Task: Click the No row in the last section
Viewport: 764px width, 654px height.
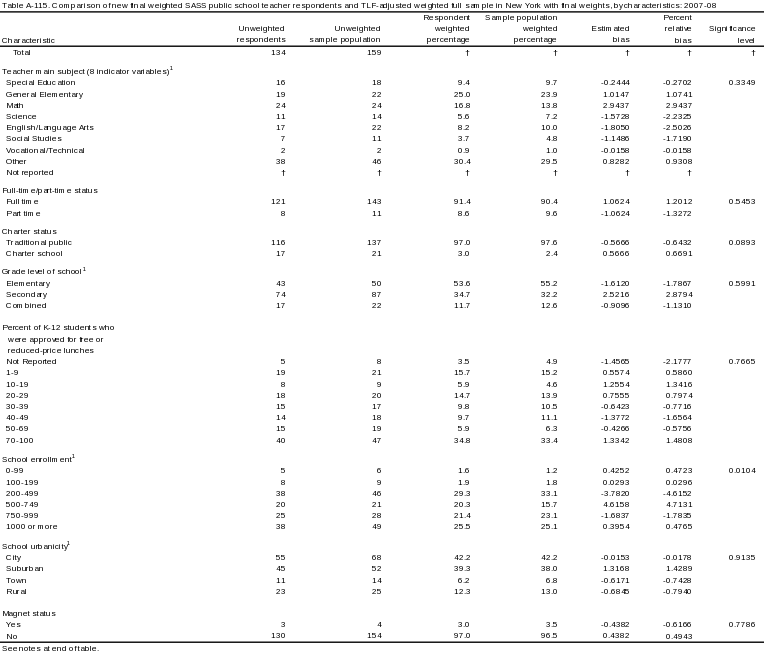Action: click(x=14, y=636)
